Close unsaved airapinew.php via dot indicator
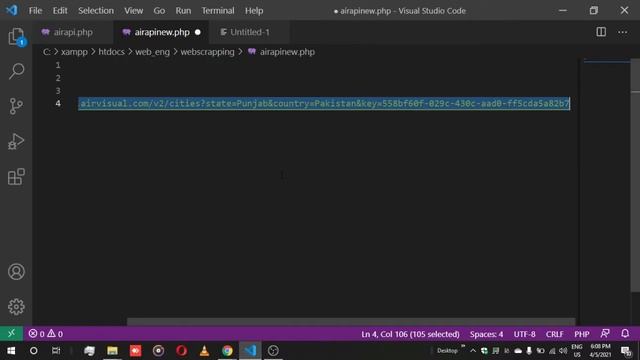 (198, 32)
